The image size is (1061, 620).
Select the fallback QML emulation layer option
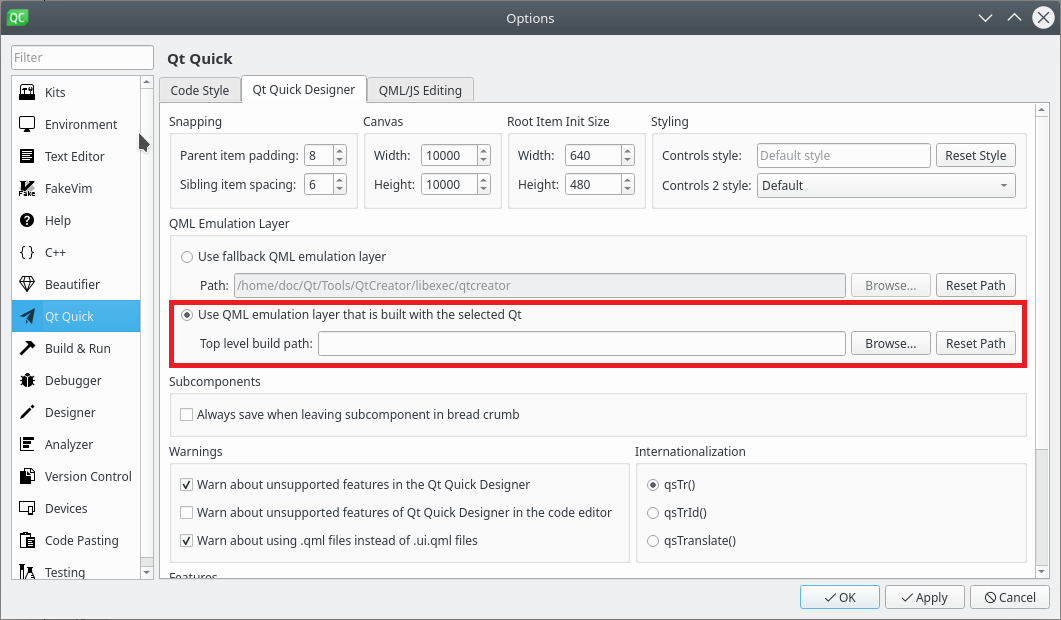(187, 257)
